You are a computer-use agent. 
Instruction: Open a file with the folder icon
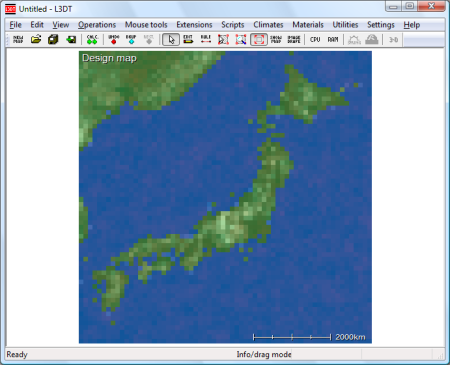pyautogui.click(x=36, y=39)
